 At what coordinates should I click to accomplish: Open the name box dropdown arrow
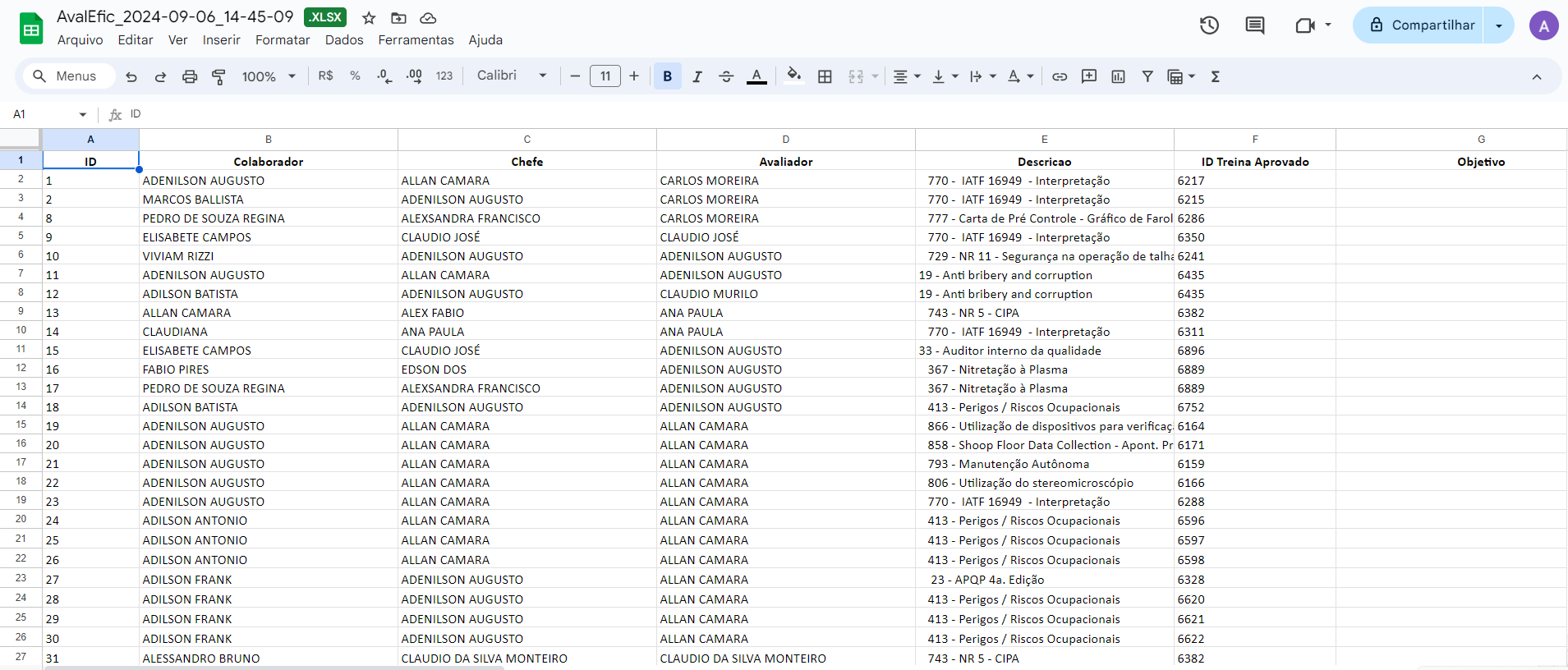(x=82, y=114)
